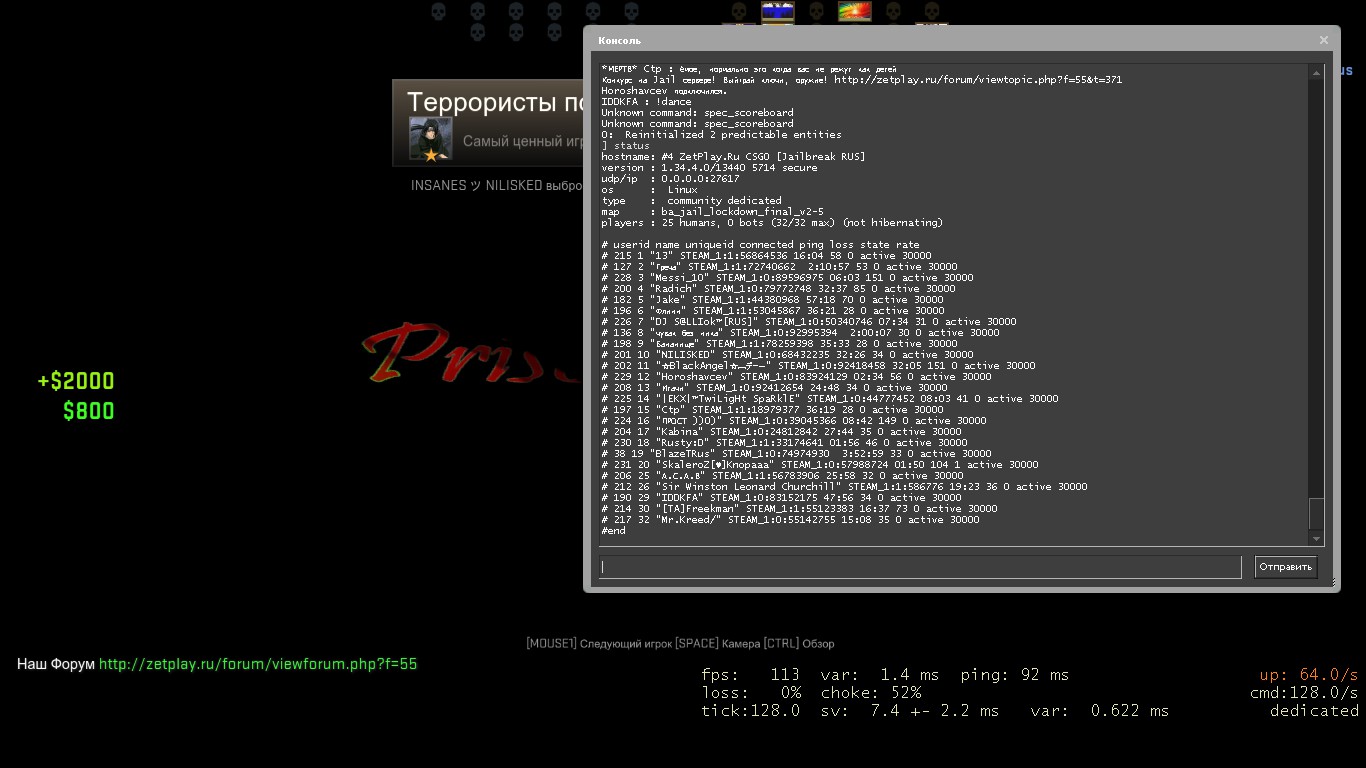
Task: Click the console scrollbar down arrow
Action: point(1316,538)
